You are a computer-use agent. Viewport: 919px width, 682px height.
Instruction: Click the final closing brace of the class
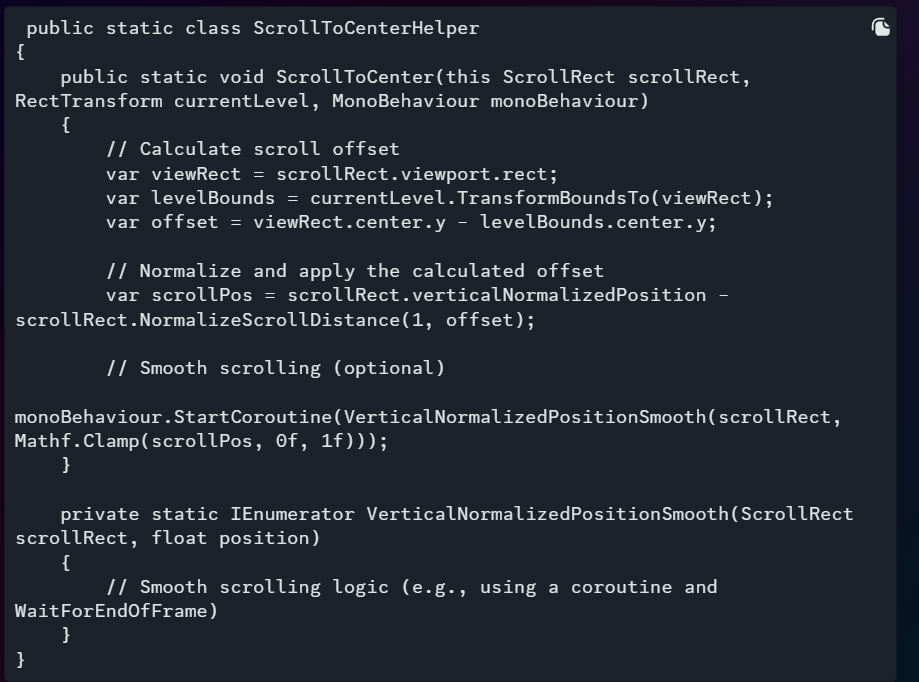(21, 660)
